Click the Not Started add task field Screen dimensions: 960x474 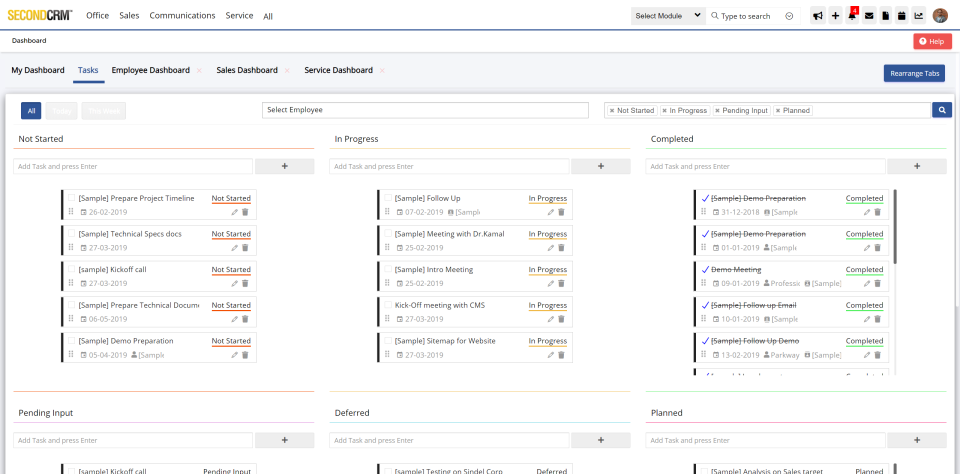[x=133, y=166]
